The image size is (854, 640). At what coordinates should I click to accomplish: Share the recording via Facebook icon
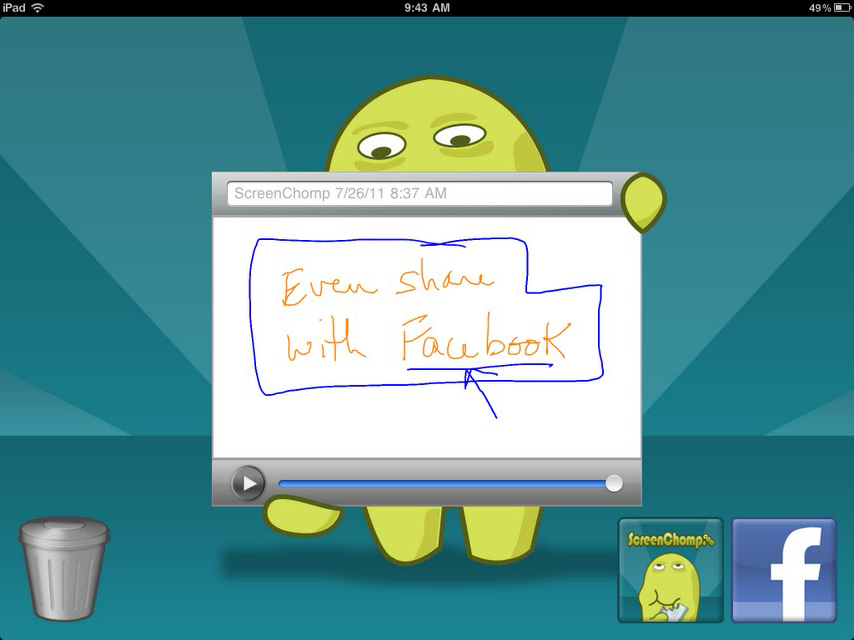784,570
